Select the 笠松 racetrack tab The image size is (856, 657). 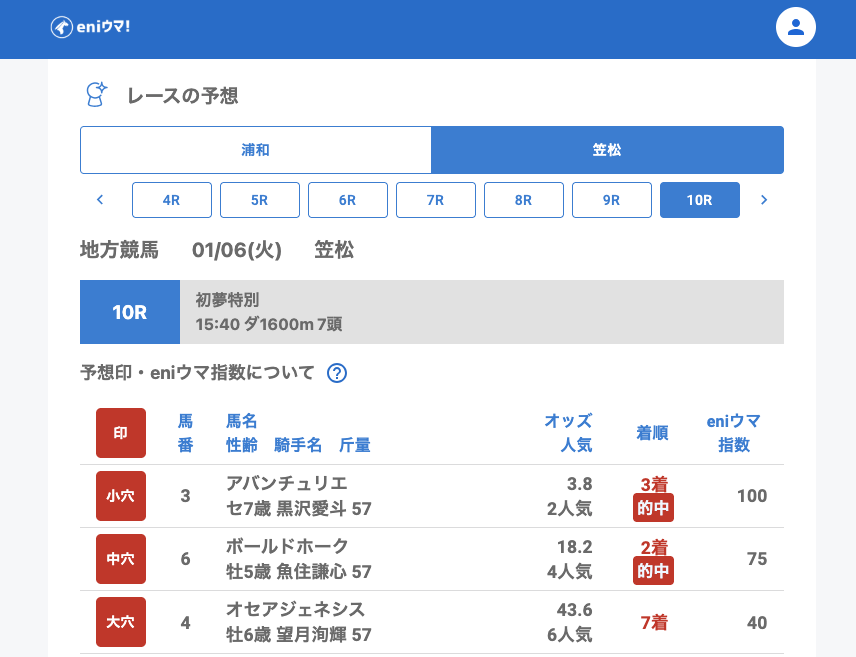(x=607, y=150)
